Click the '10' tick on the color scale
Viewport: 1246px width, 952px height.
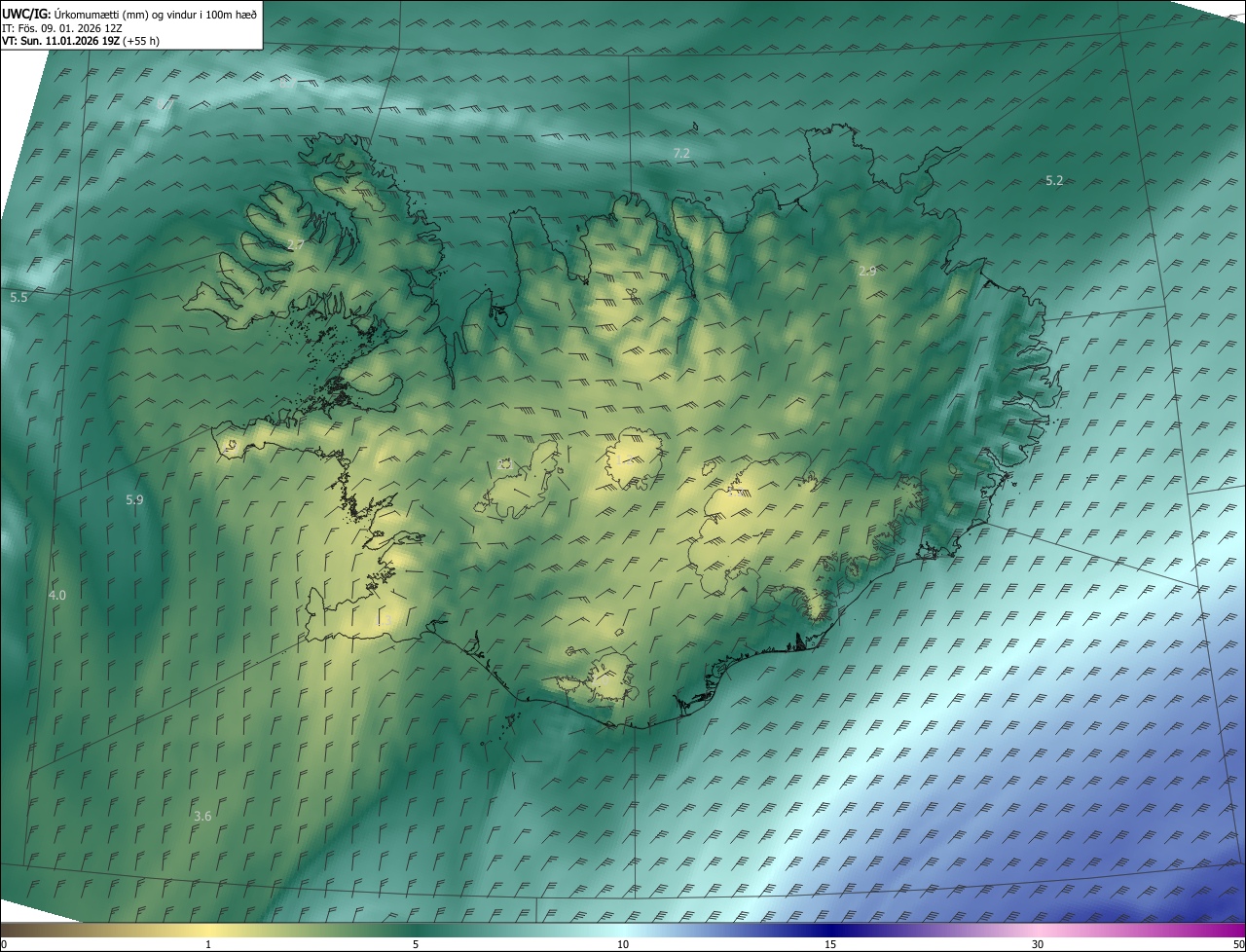pyautogui.click(x=623, y=944)
